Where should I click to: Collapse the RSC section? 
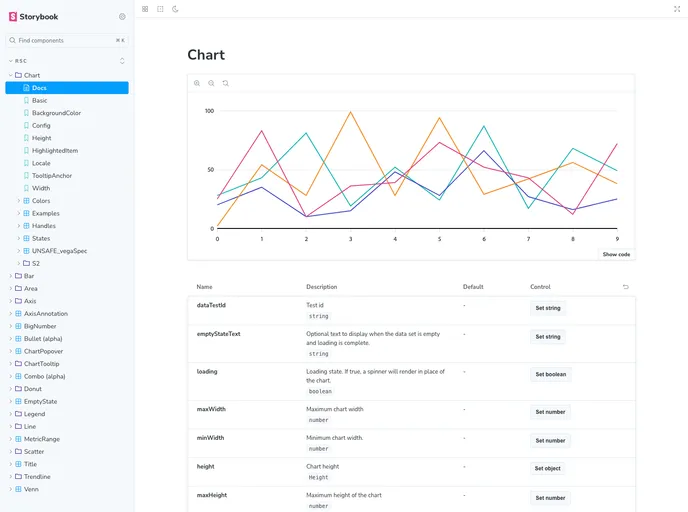(18, 61)
